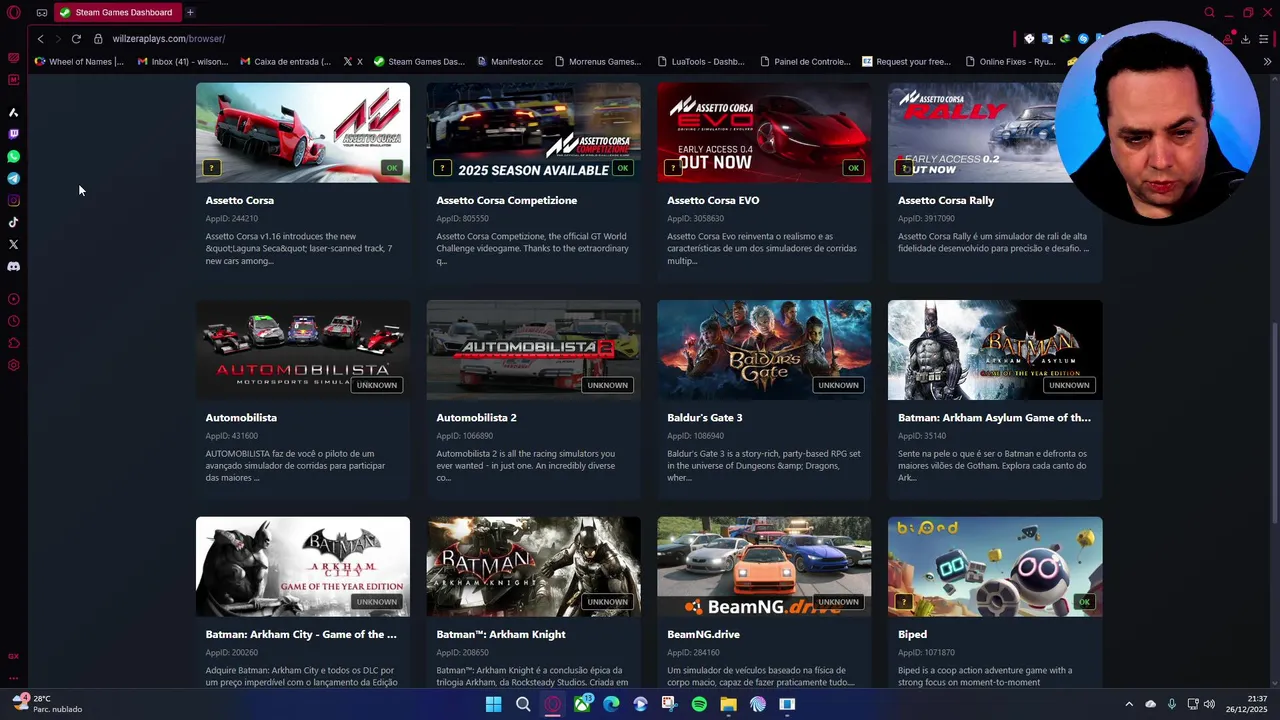Open the browser search tabs magnifier
The width and height of the screenshot is (1280, 720).
pyautogui.click(x=1209, y=12)
